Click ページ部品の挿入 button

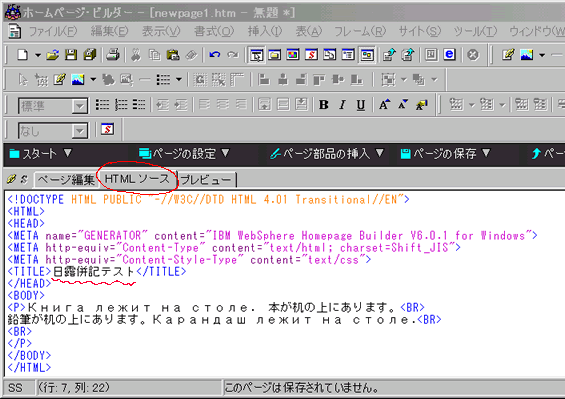(327, 154)
